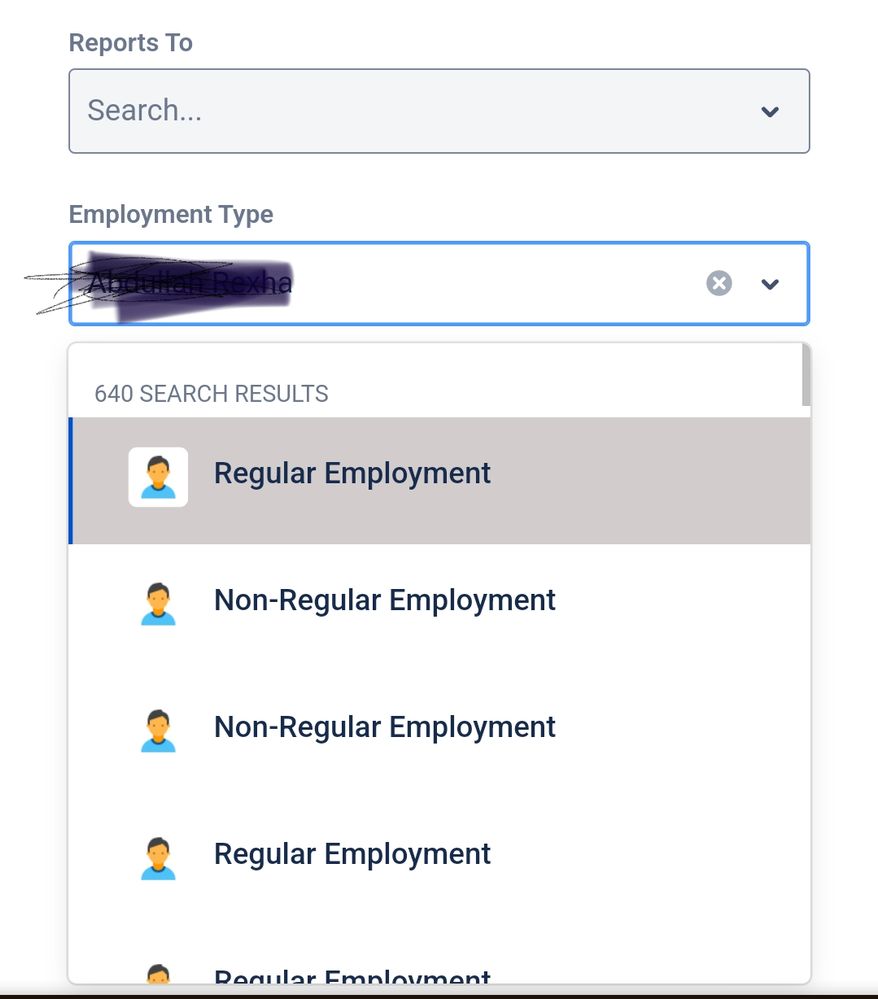Pick the second Non-Regular Employment entry
The width and height of the screenshot is (878, 999).
[x=439, y=728]
